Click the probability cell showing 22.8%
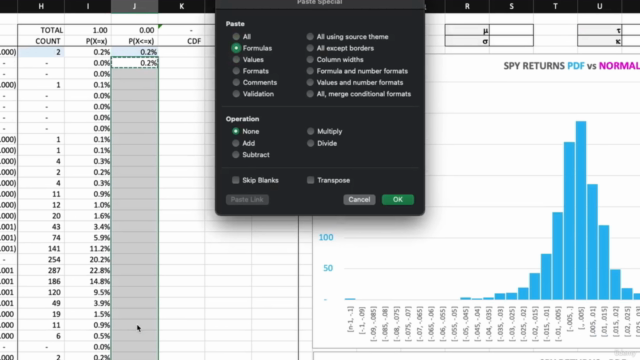 click(88, 271)
